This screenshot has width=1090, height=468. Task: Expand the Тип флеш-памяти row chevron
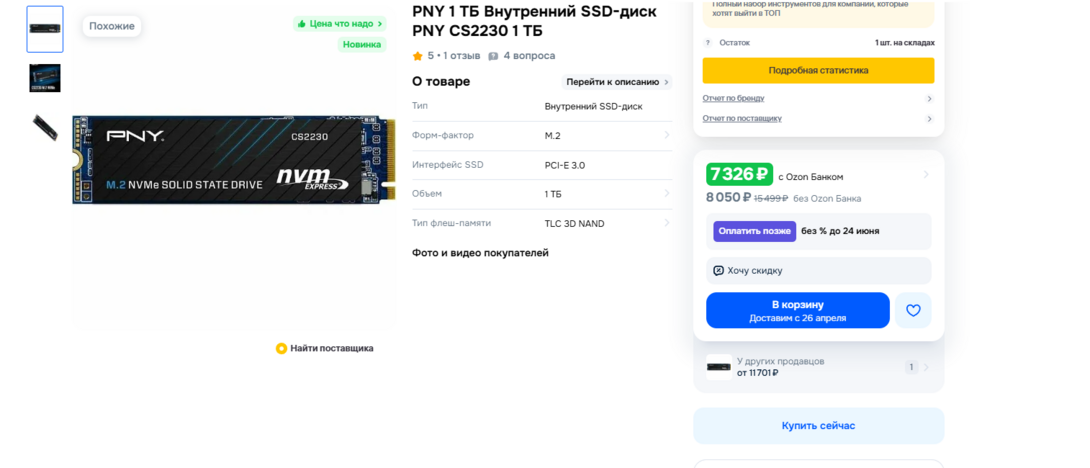[667, 223]
